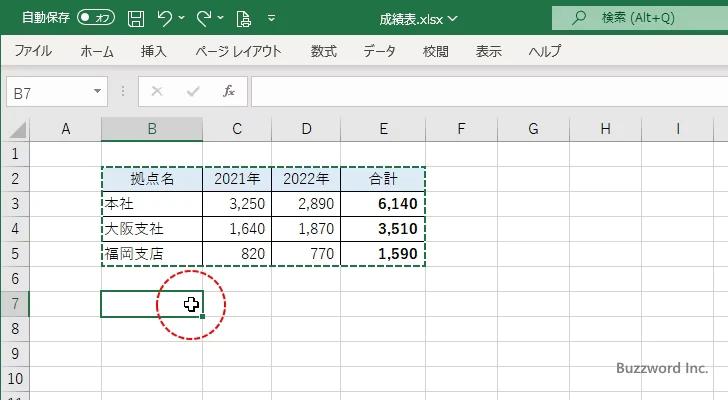Open the ヘルプ tab
The image size is (728, 400).
(x=545, y=51)
